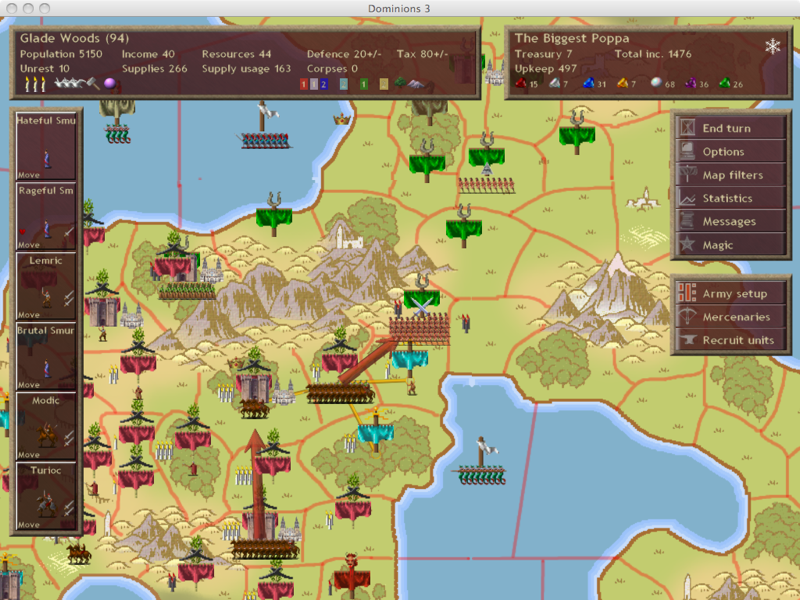800x600 pixels.
Task: Adjust the Defence 20+/- setting
Action: pos(344,54)
